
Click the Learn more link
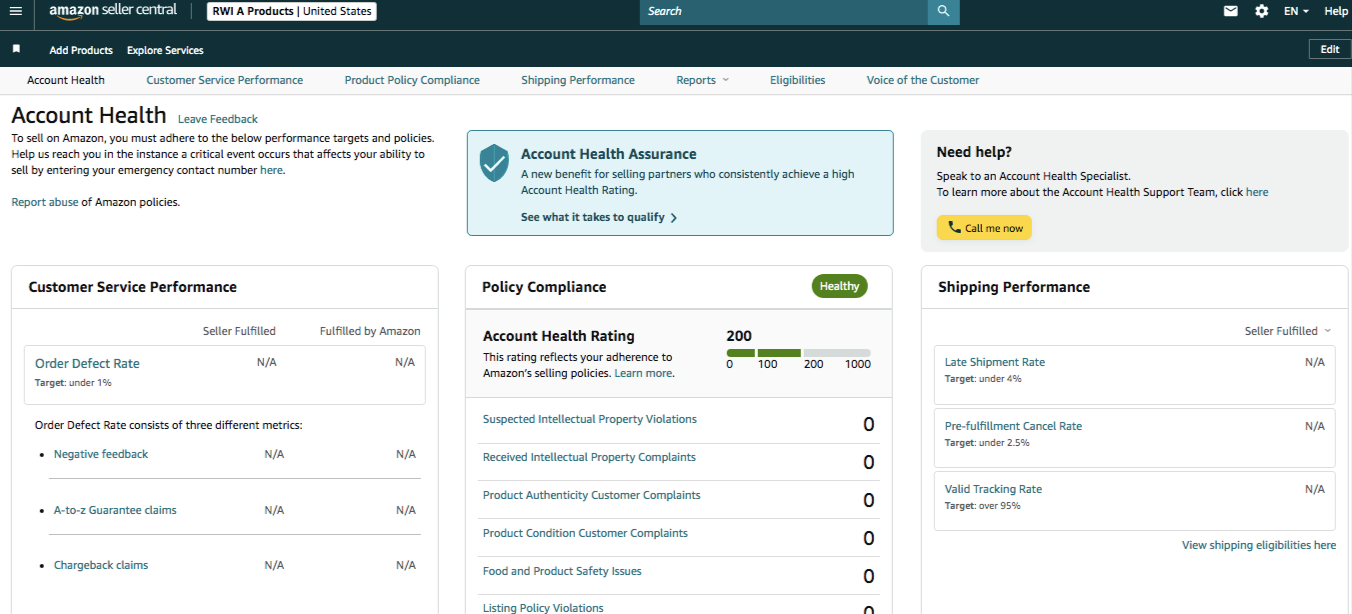tap(644, 373)
